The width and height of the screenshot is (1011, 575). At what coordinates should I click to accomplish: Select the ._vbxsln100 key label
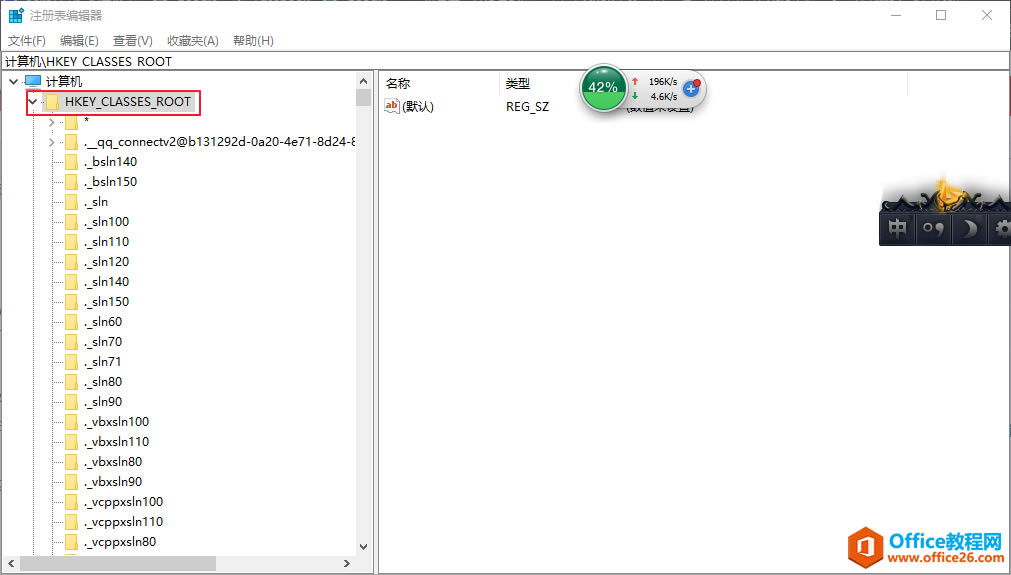[116, 422]
